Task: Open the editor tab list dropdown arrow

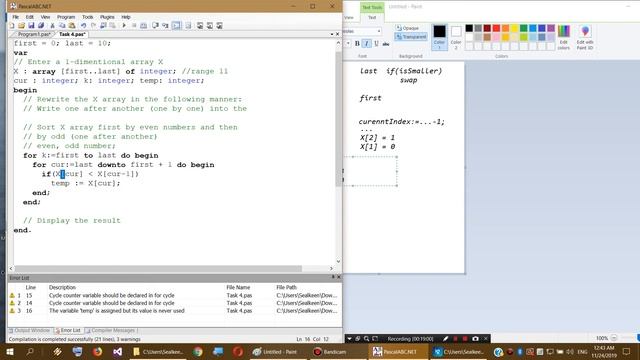Action: (332, 34)
